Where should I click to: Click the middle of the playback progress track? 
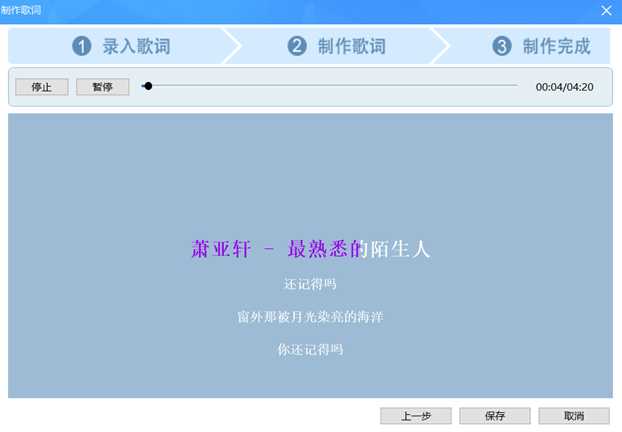(x=330, y=85)
